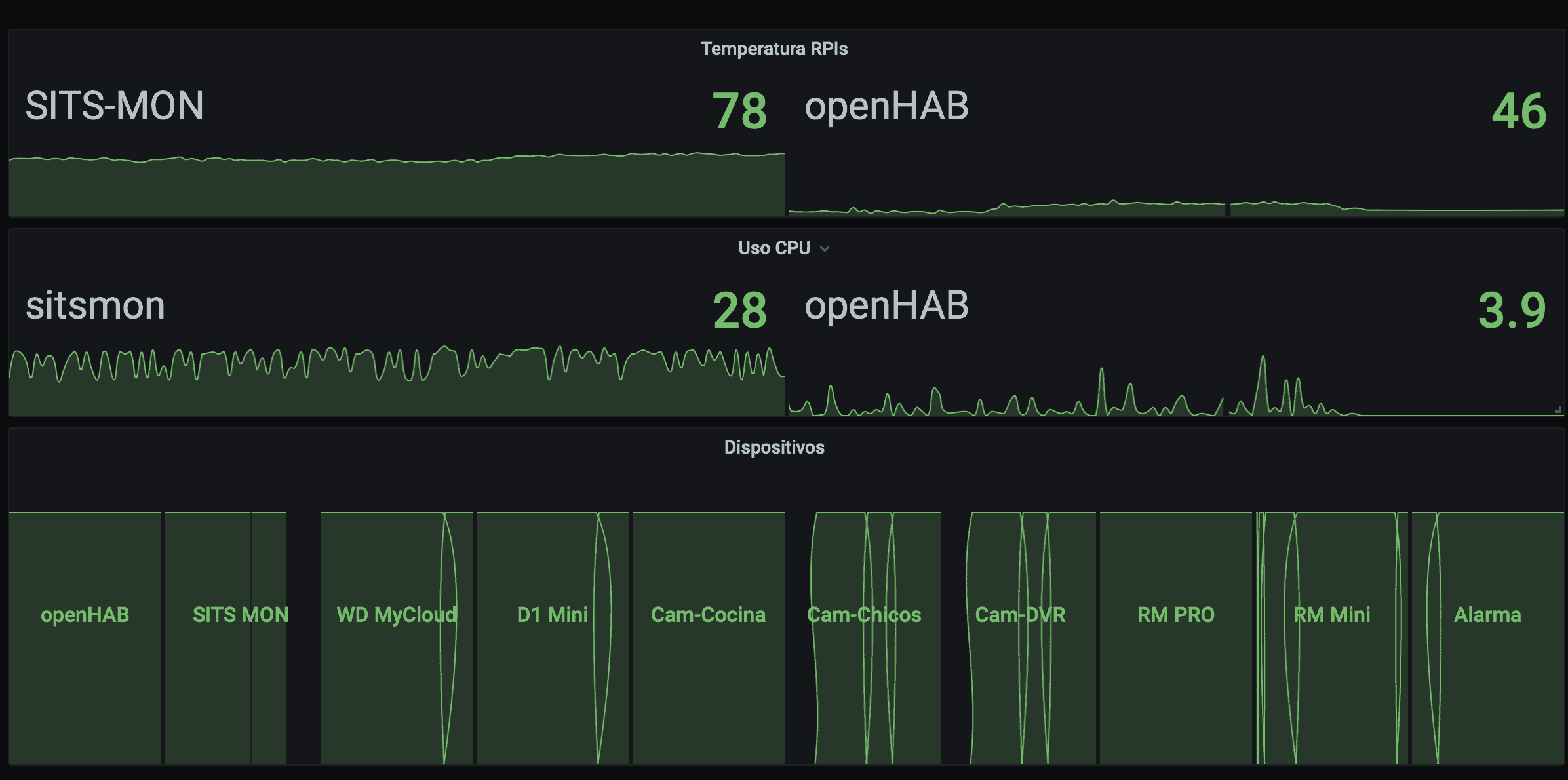Click the Temperatura RPIs panel title

pyautogui.click(x=774, y=49)
